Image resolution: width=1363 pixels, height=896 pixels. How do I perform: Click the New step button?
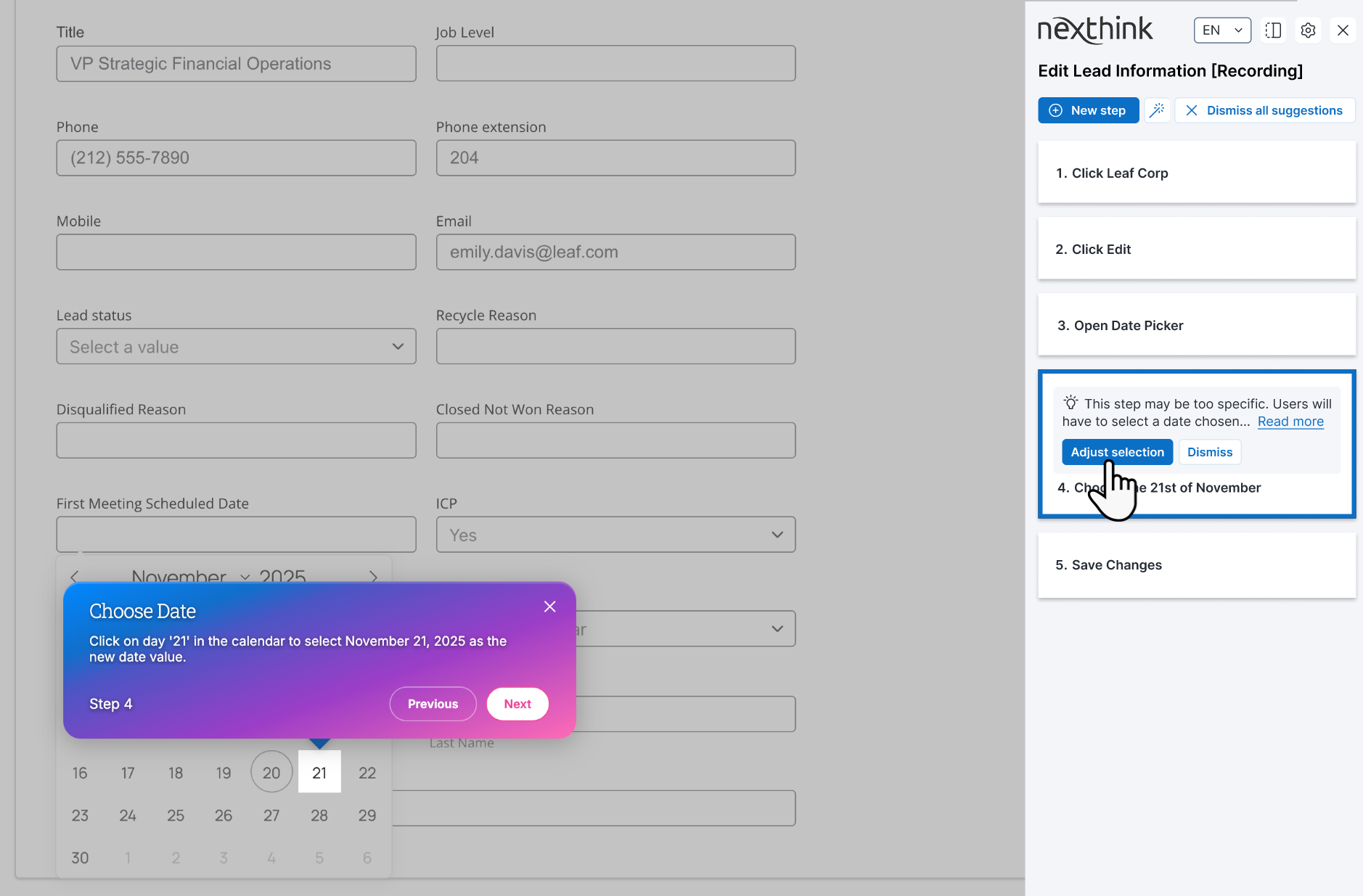[x=1088, y=110]
